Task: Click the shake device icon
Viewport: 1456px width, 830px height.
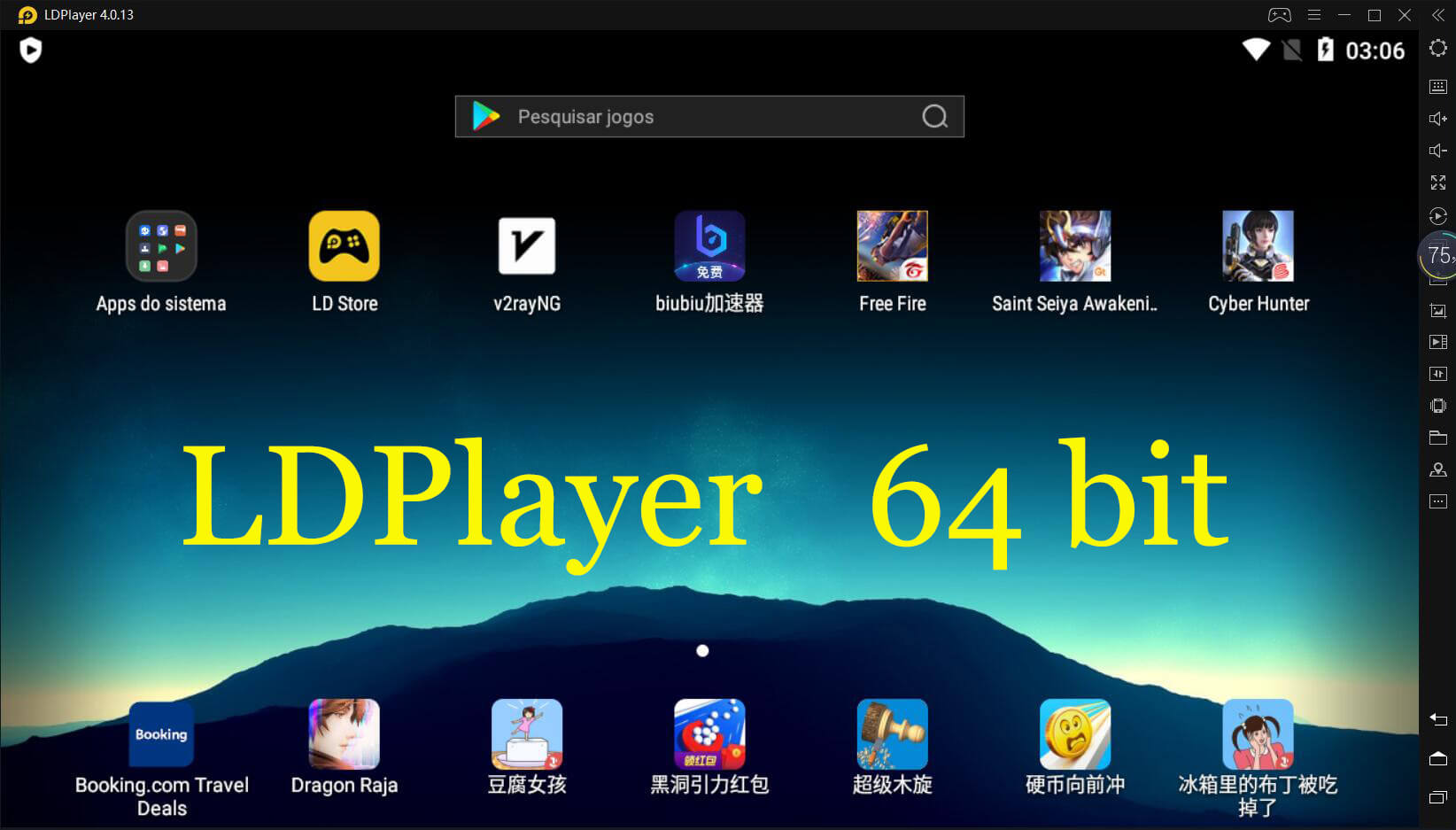Action: [1438, 406]
